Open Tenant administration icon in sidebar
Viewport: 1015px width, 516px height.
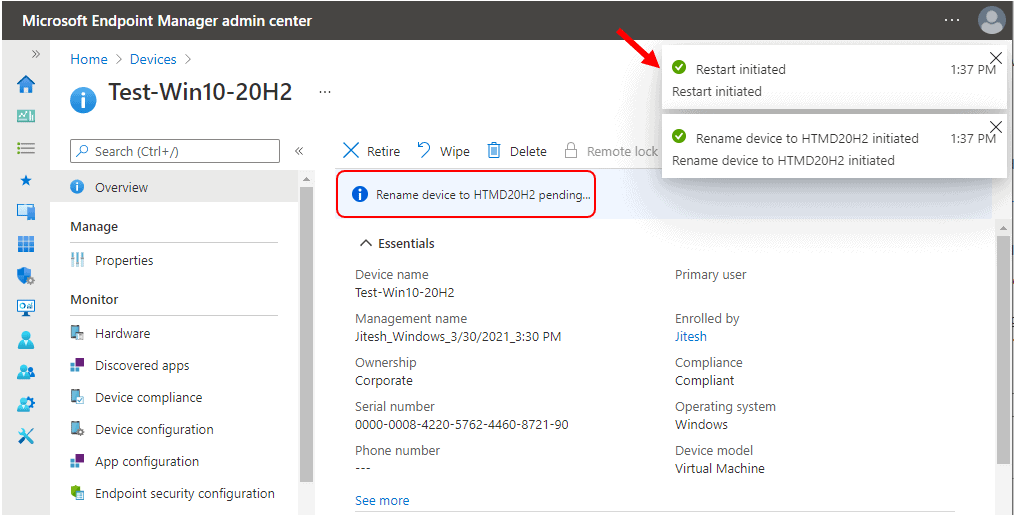26,404
